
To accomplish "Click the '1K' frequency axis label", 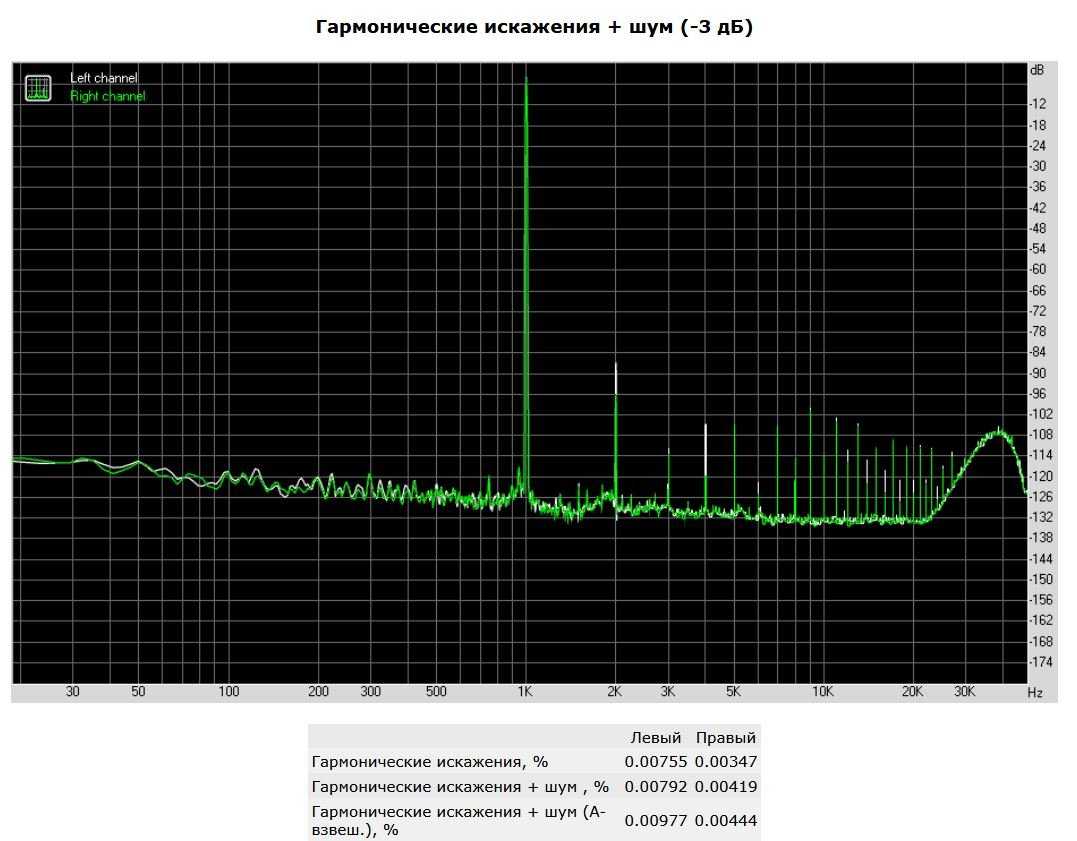I will click(x=526, y=692).
